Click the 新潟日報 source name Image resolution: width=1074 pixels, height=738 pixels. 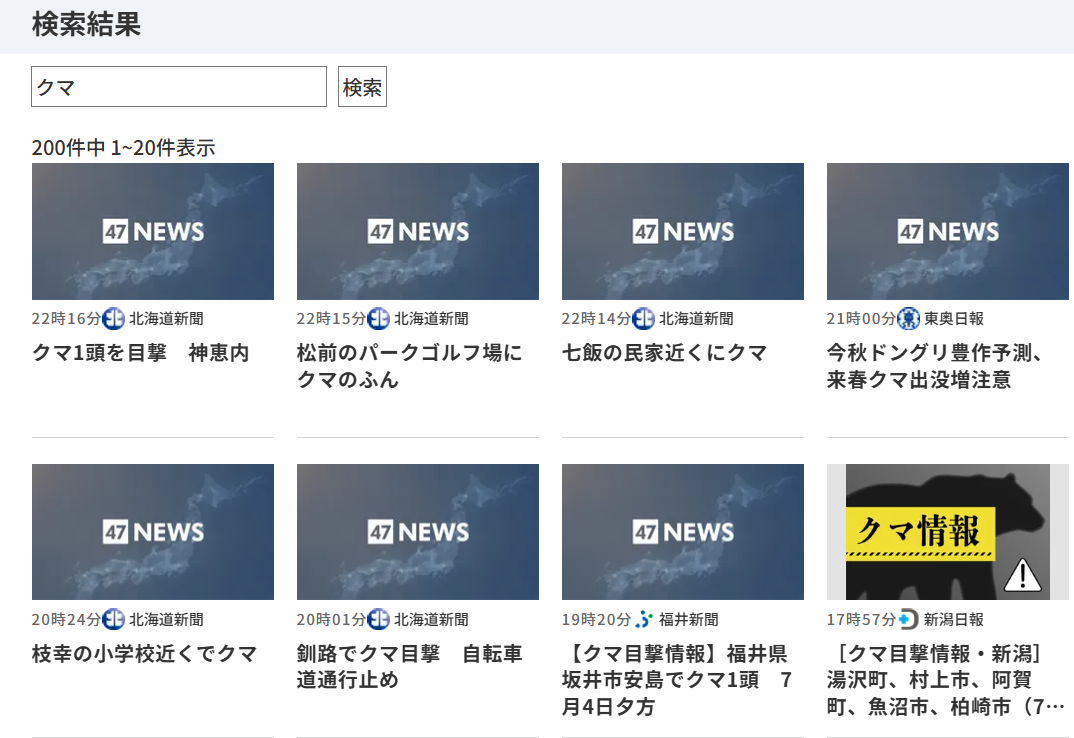[x=954, y=619]
